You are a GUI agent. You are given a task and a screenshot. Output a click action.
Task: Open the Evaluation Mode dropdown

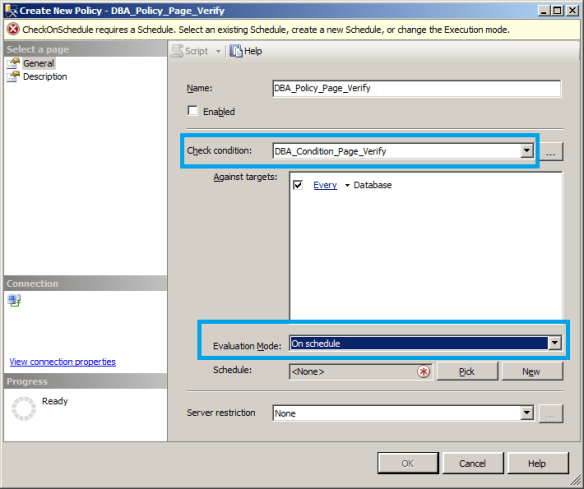pos(555,343)
